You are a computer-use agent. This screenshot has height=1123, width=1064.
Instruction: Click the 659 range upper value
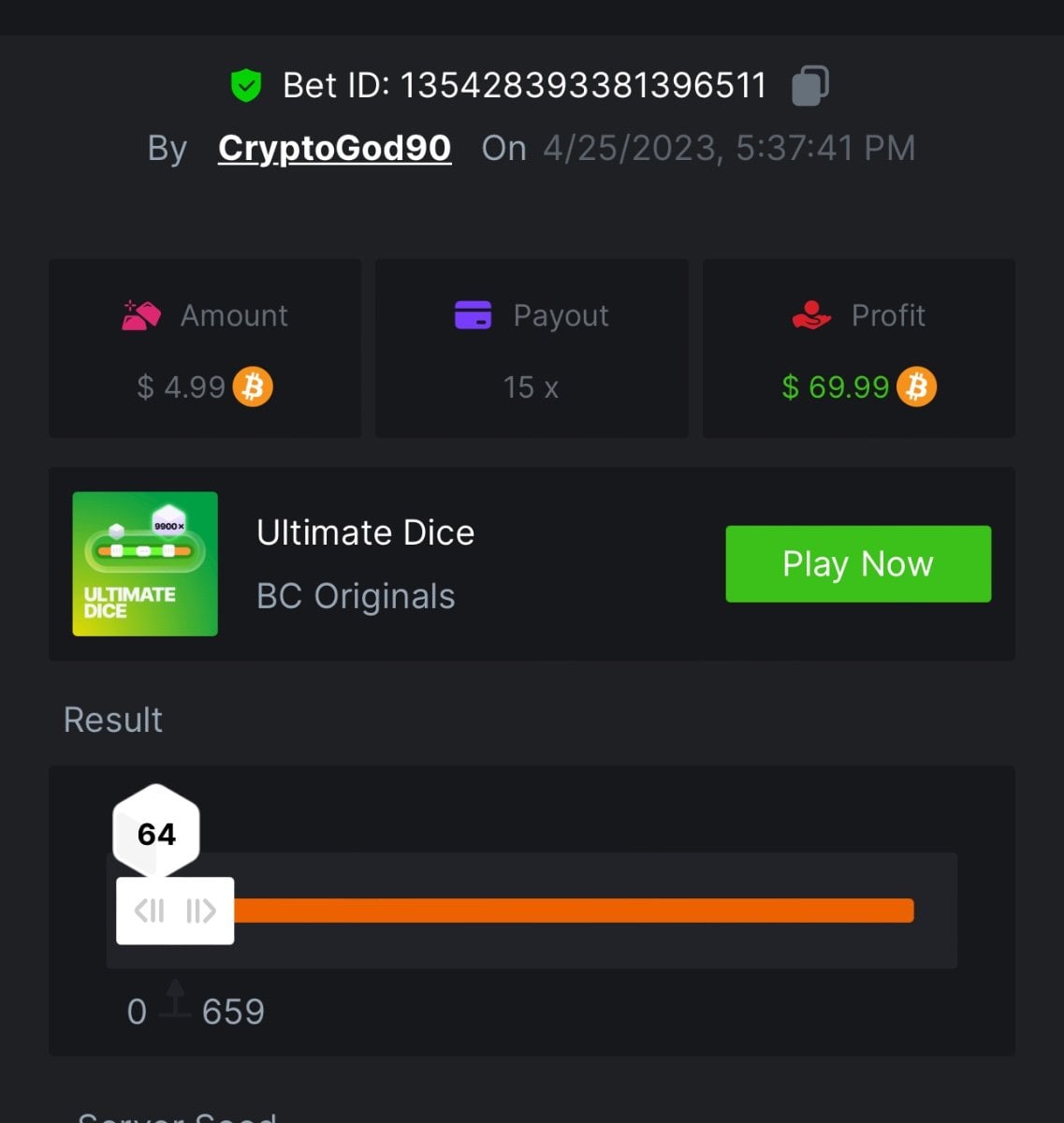click(233, 1012)
